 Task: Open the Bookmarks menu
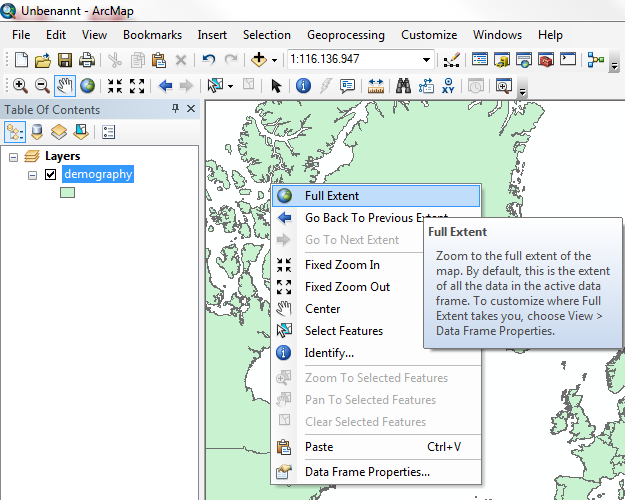point(152,35)
